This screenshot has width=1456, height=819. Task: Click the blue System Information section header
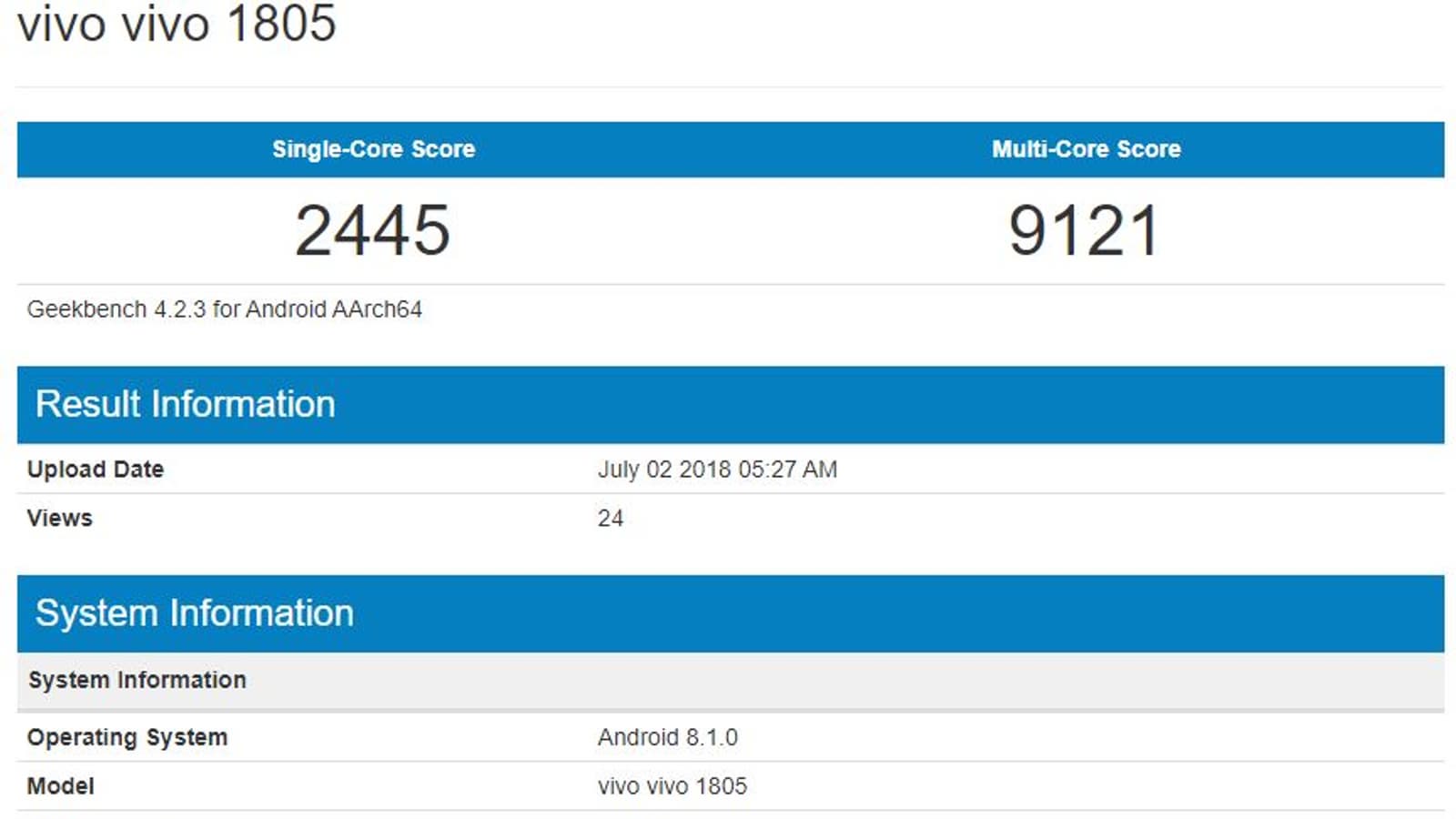pyautogui.click(x=731, y=613)
